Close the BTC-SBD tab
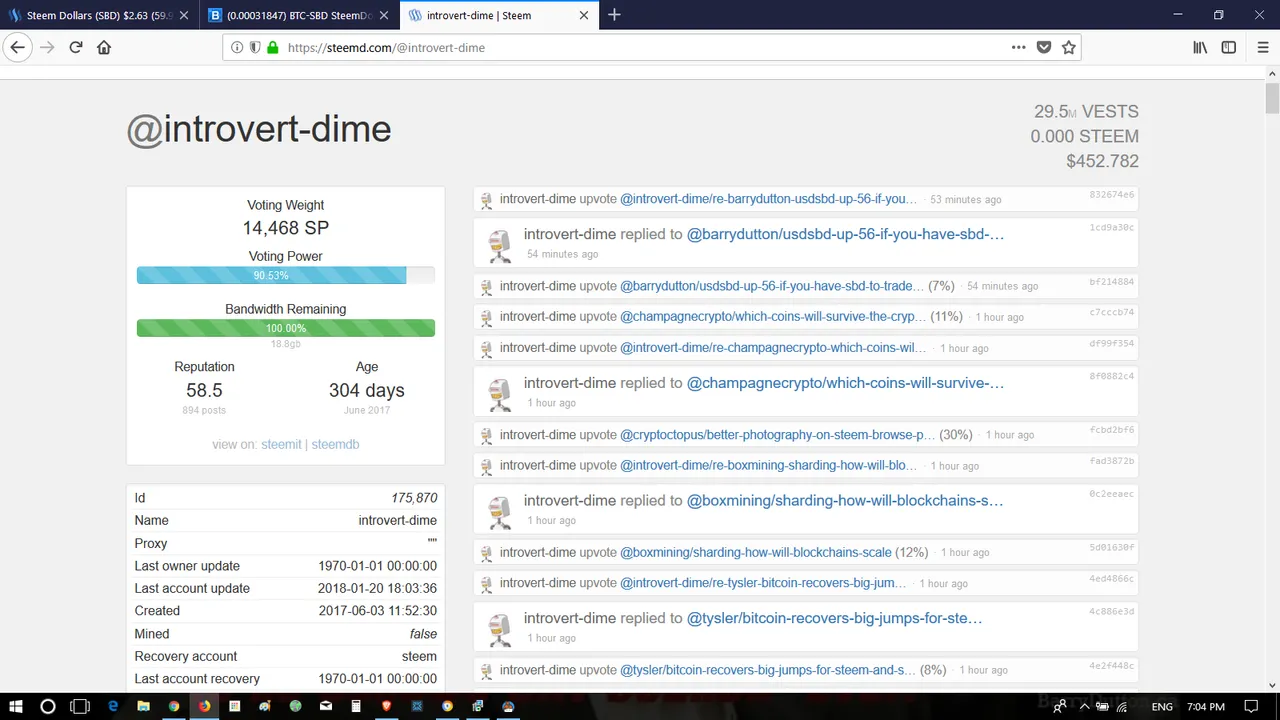The height and width of the screenshot is (720, 1280). pos(382,15)
